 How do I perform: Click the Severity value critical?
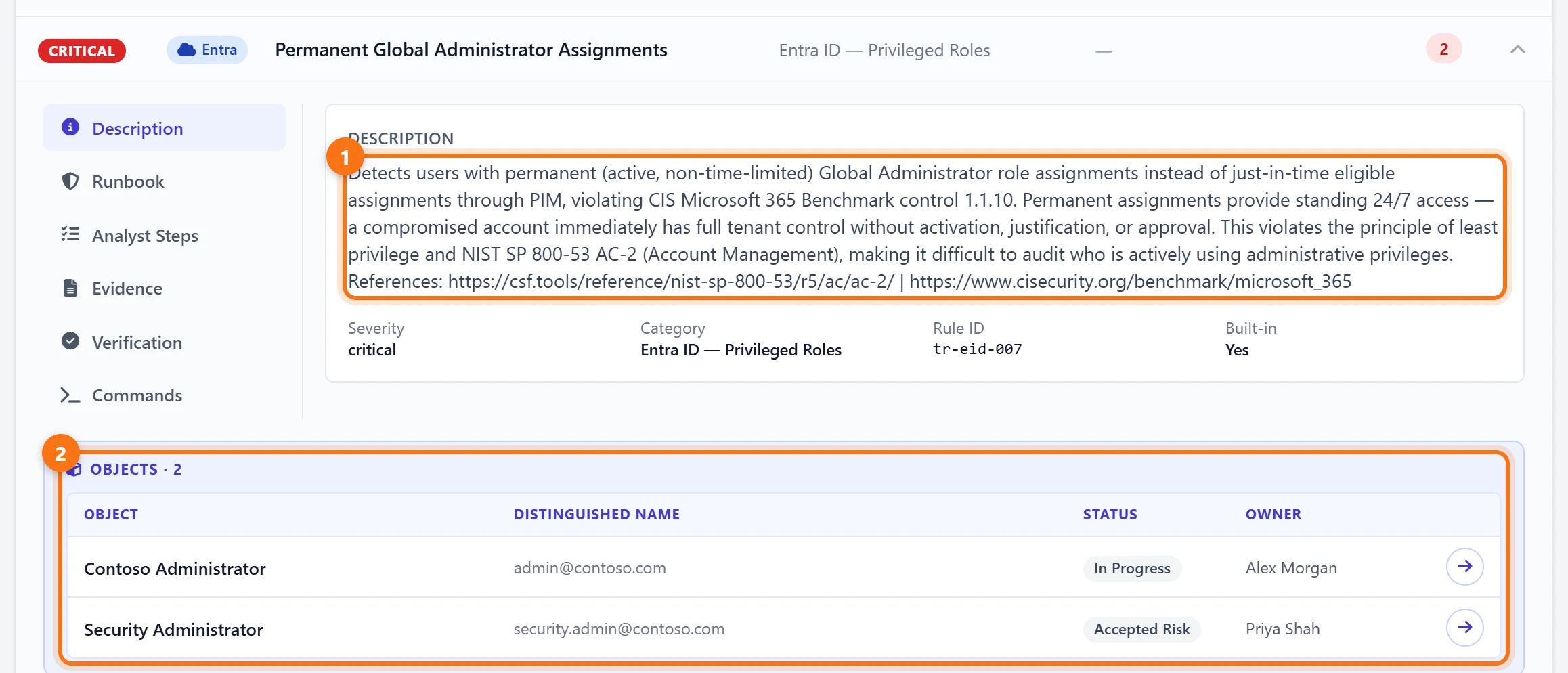(372, 350)
